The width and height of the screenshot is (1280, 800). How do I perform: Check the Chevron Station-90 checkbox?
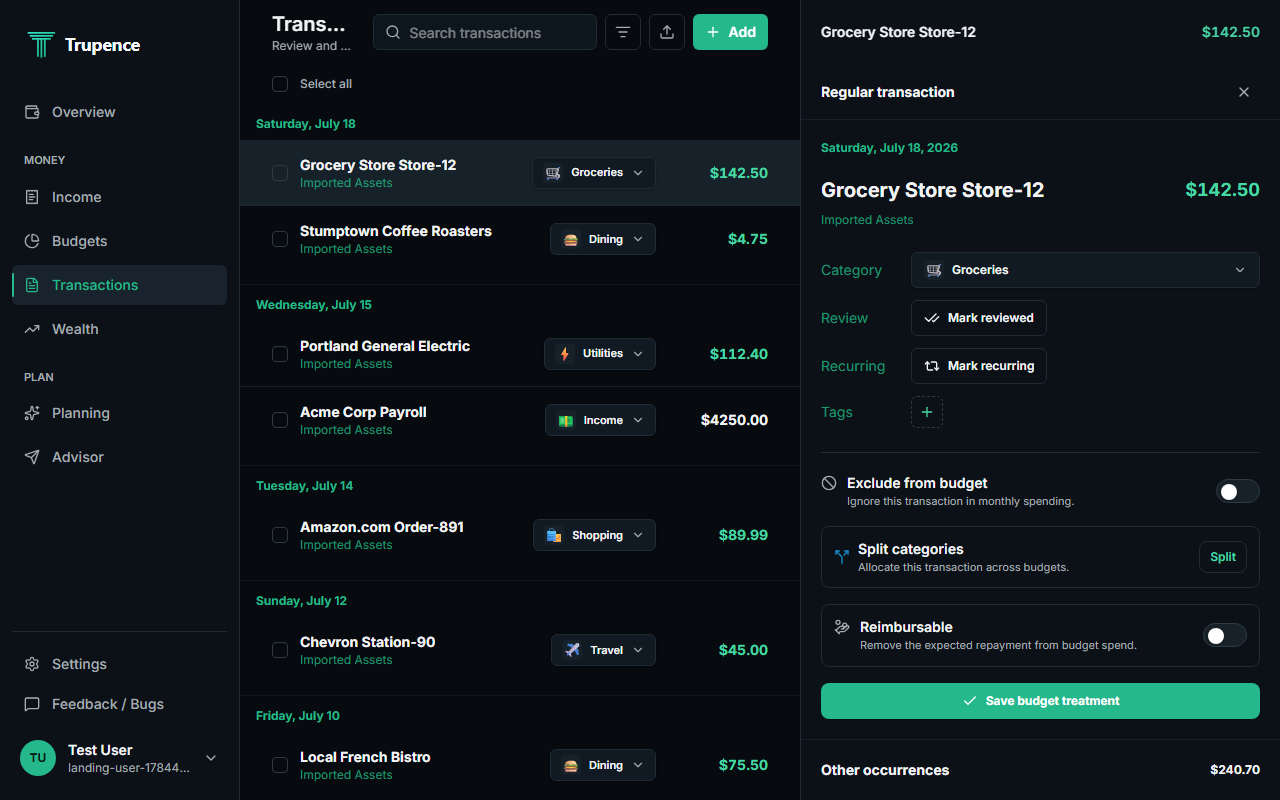click(x=280, y=650)
